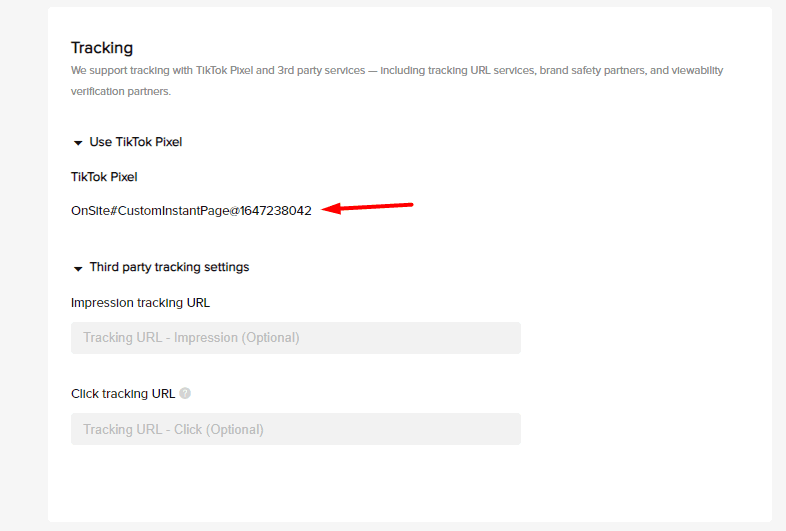Click "verification partners" in the description
Image resolution: width=786 pixels, height=531 pixels.
coord(121,91)
